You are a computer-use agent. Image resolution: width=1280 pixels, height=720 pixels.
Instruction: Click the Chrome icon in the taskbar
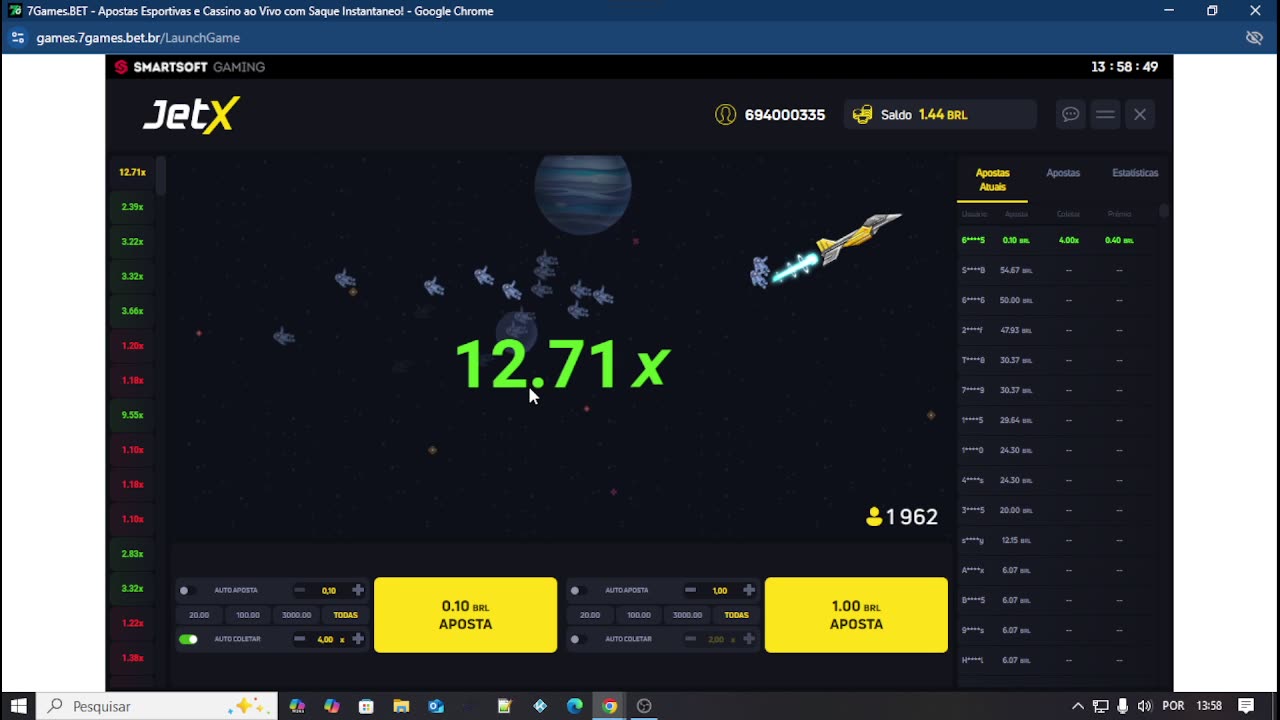pyautogui.click(x=609, y=706)
